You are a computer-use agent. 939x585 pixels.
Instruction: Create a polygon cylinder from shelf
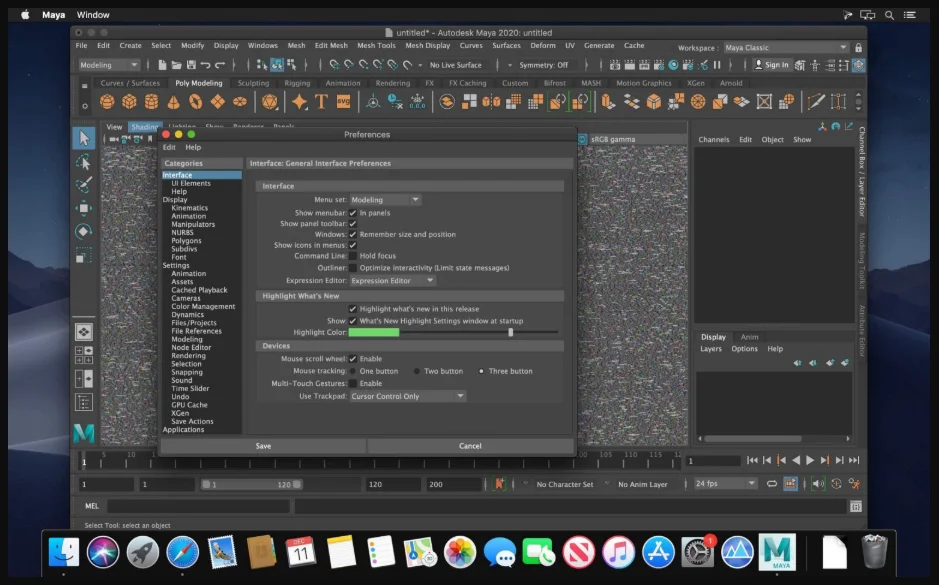(152, 102)
